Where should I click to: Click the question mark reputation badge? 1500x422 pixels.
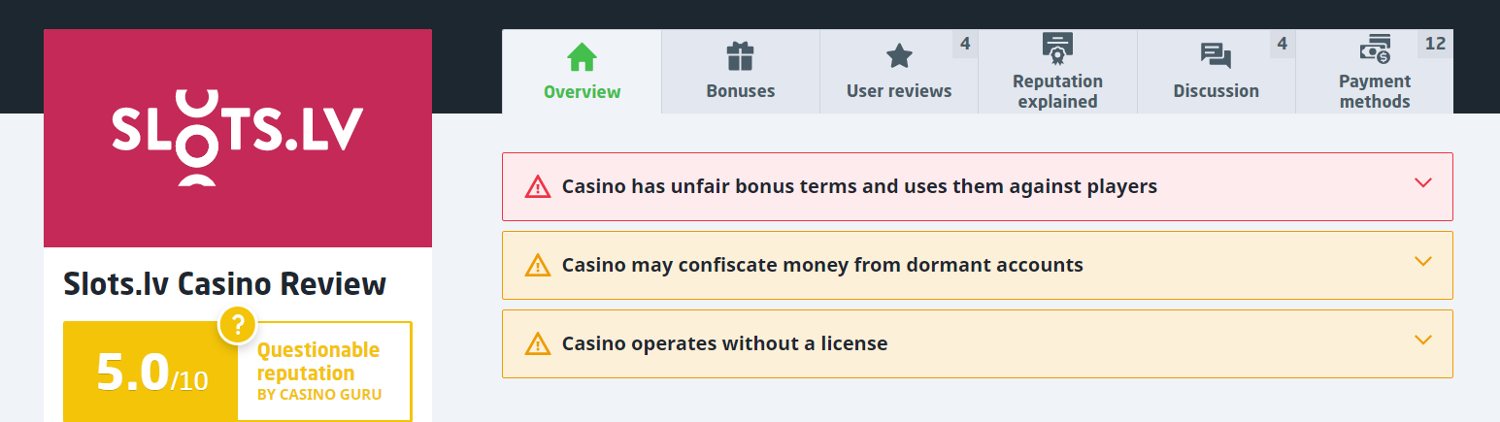(x=238, y=324)
